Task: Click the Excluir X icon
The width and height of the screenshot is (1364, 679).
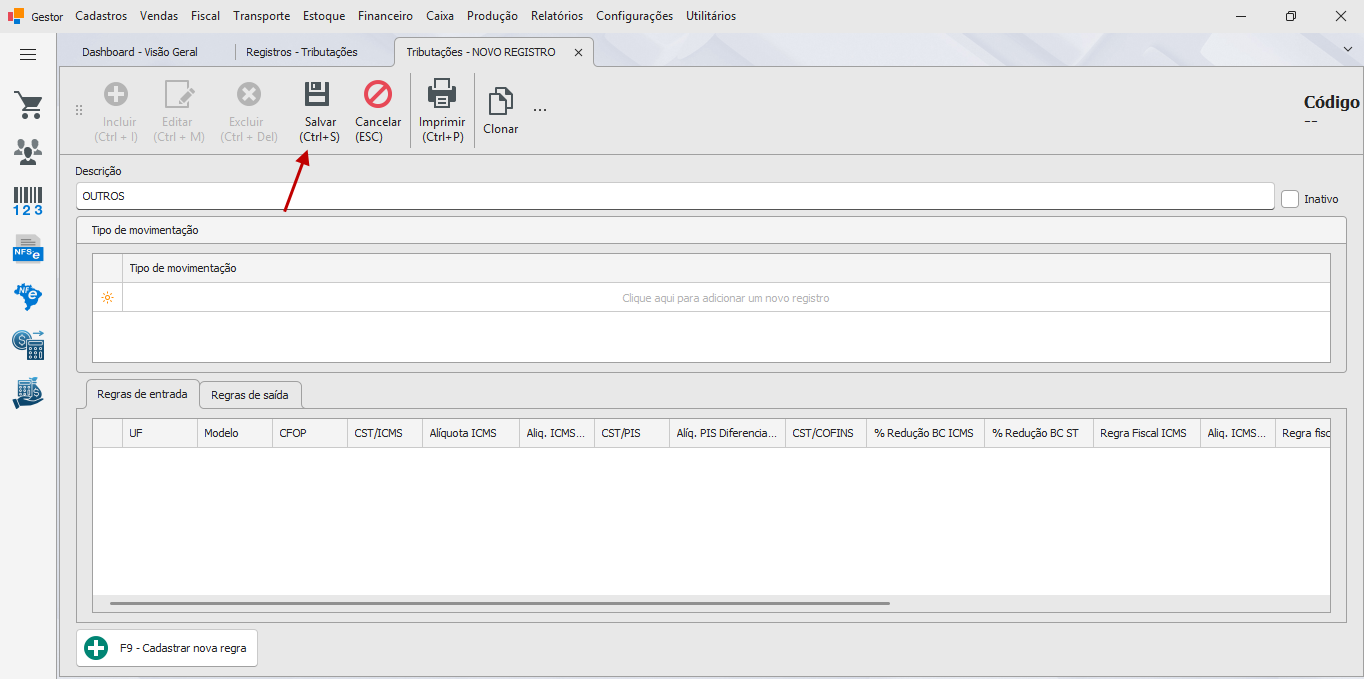Action: click(x=249, y=94)
